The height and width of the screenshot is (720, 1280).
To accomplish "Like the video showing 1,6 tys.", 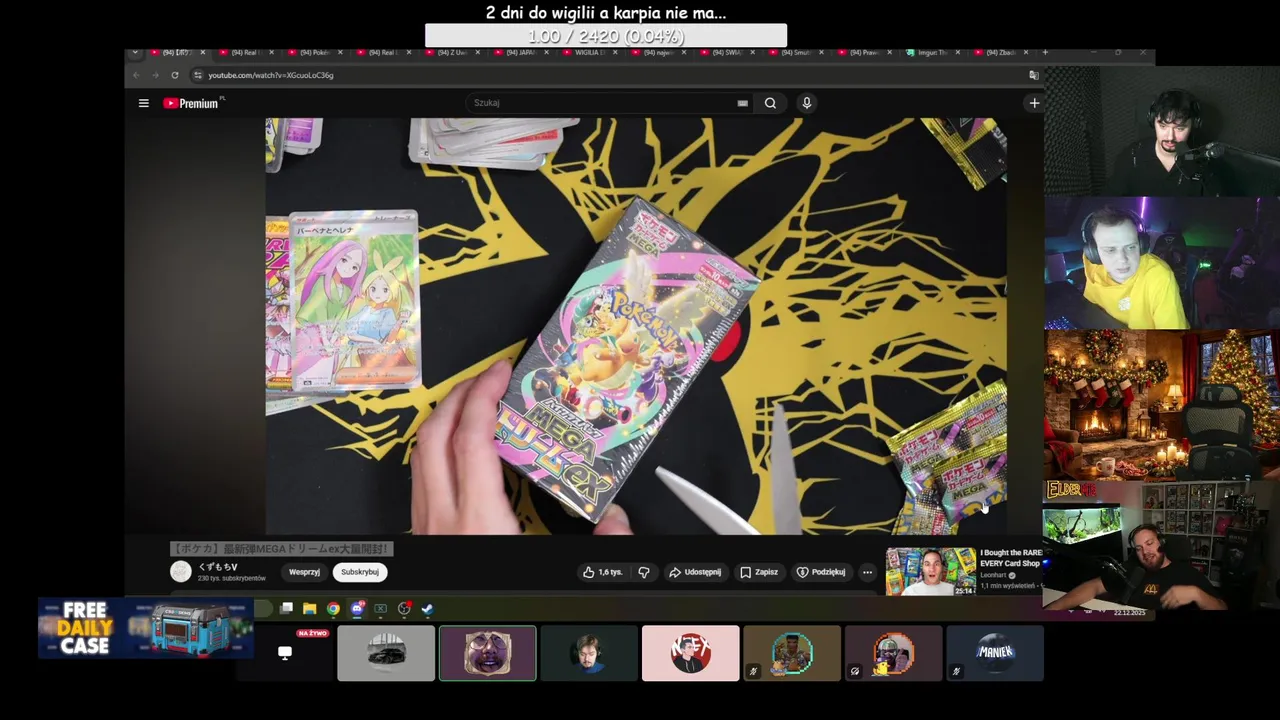I will point(603,572).
